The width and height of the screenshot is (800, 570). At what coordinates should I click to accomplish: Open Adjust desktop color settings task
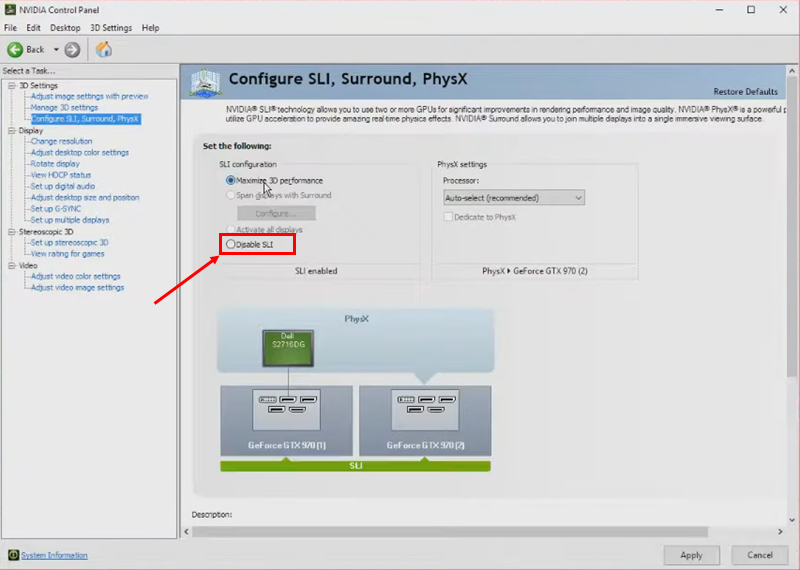point(80,153)
